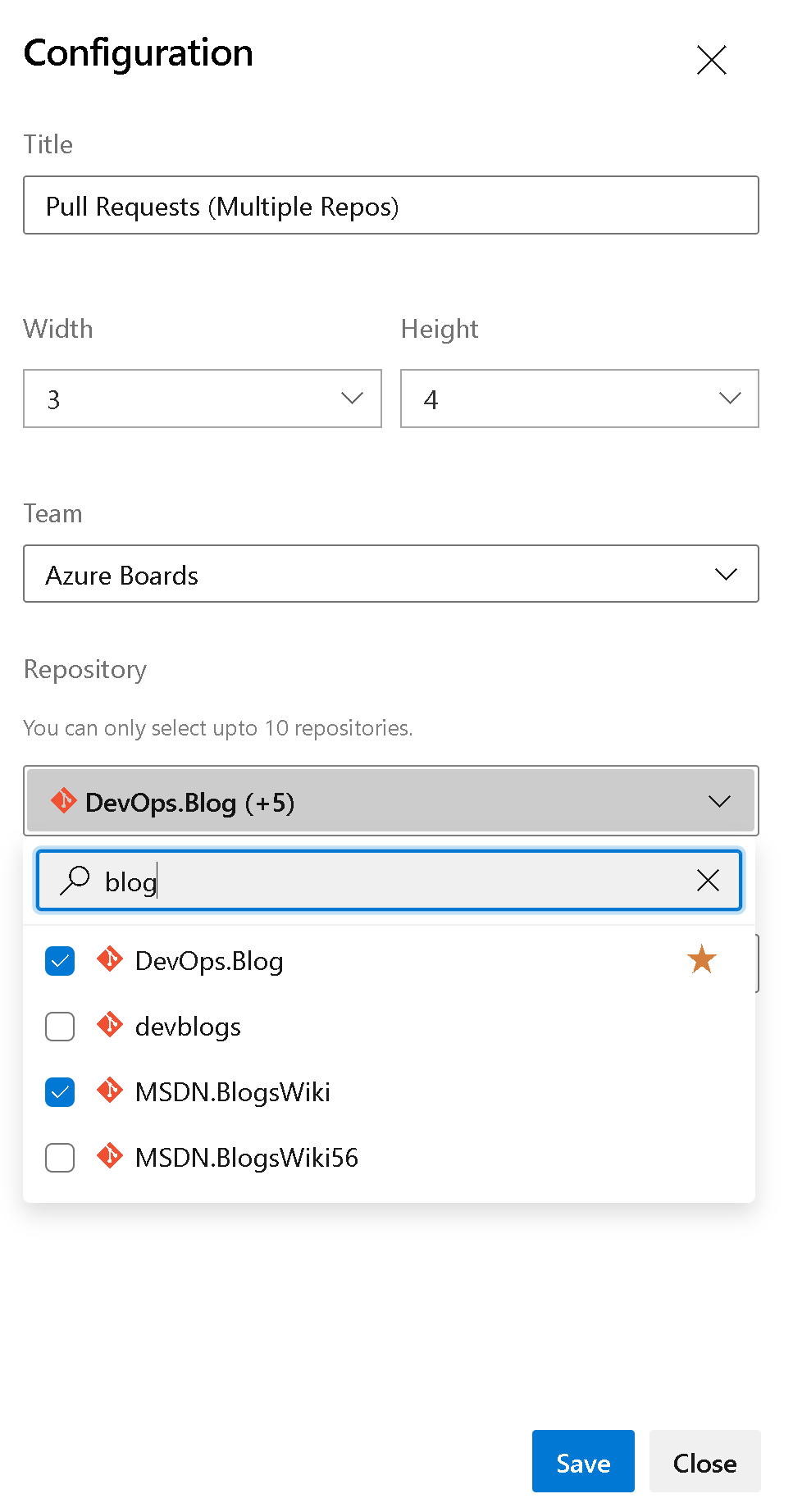Check the MSDN.BlogsWiki56 checkbox

pos(60,1158)
